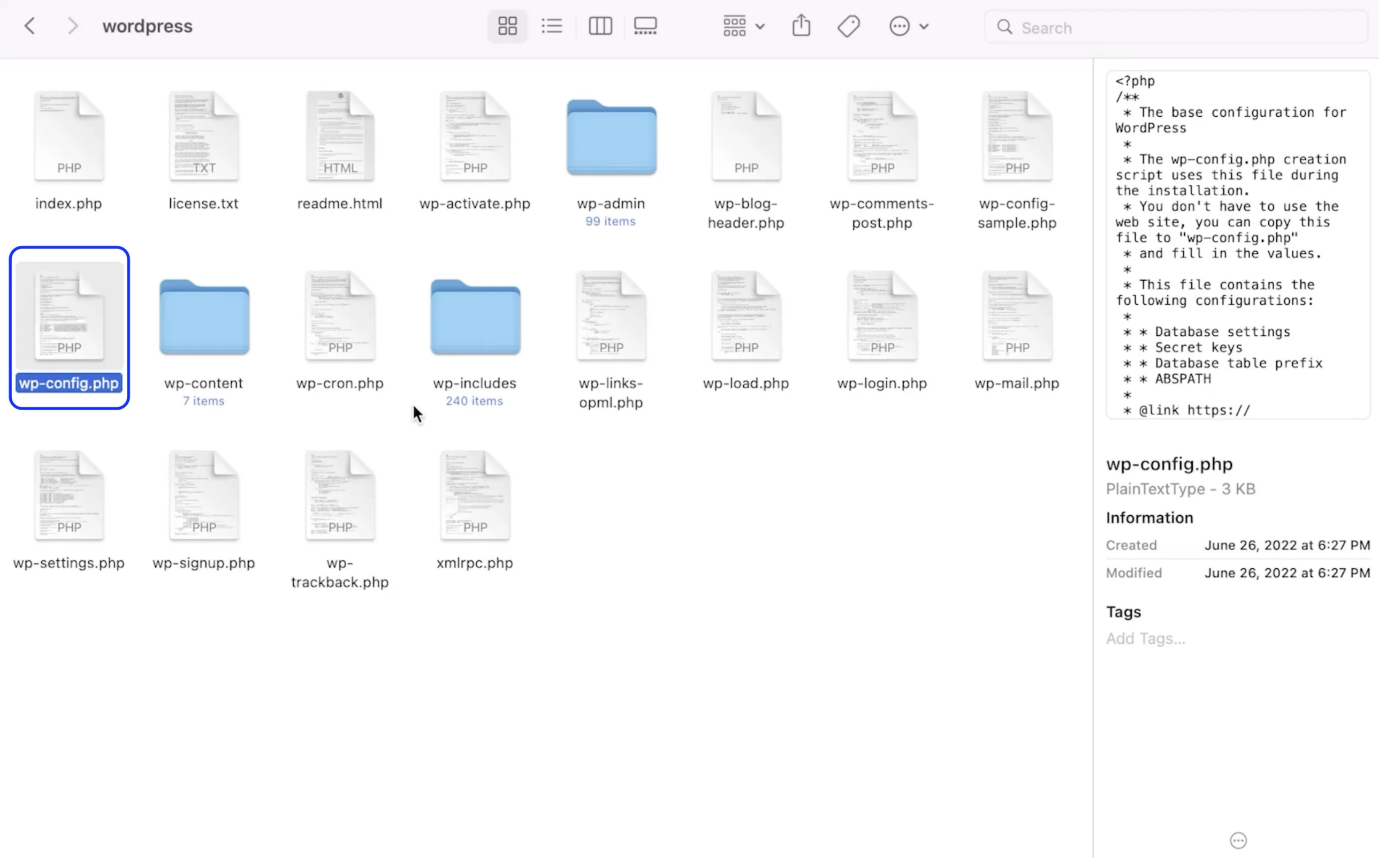
Task: Select the license.txt file icon
Action: [204, 136]
